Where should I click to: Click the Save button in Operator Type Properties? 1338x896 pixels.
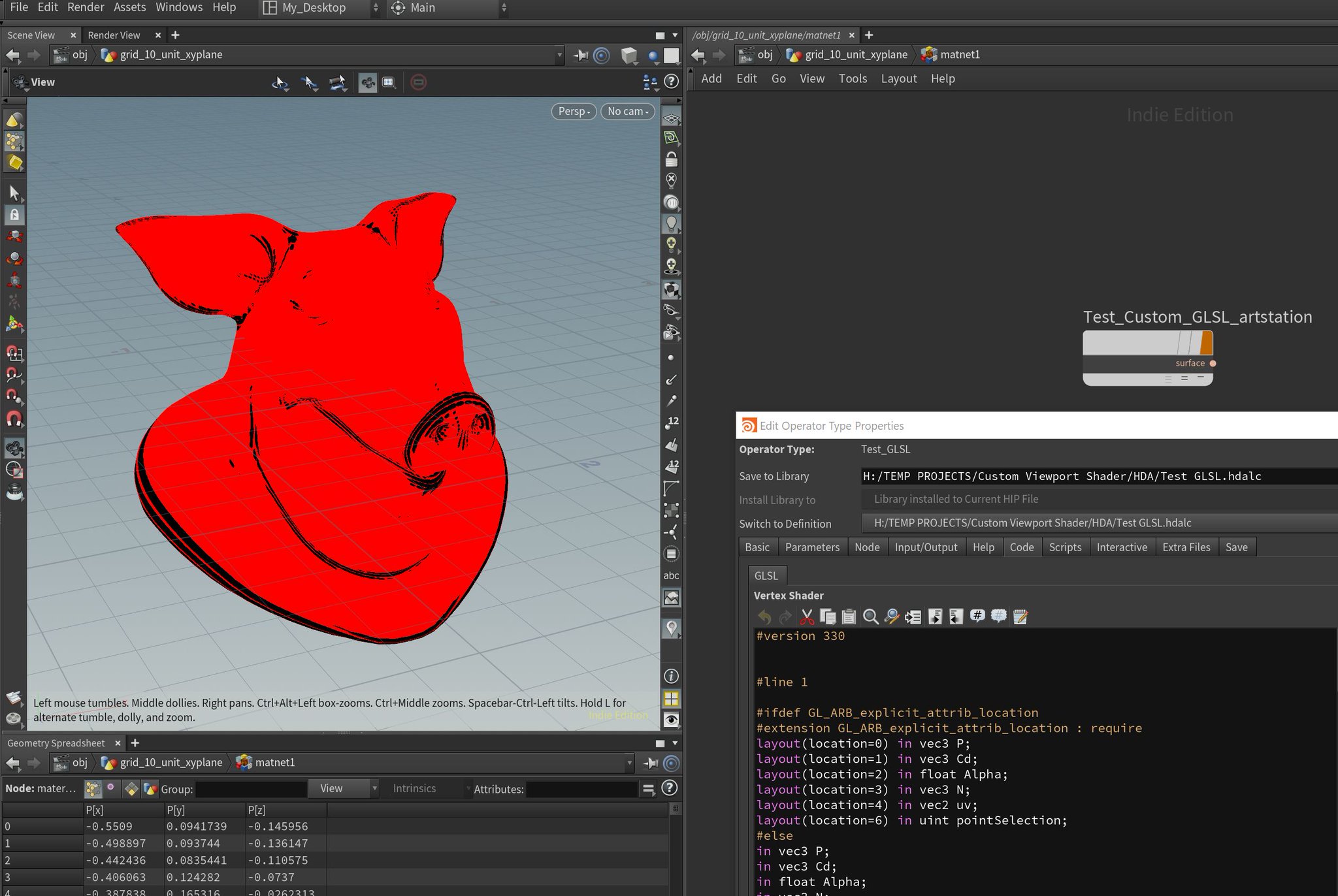pyautogui.click(x=1237, y=547)
